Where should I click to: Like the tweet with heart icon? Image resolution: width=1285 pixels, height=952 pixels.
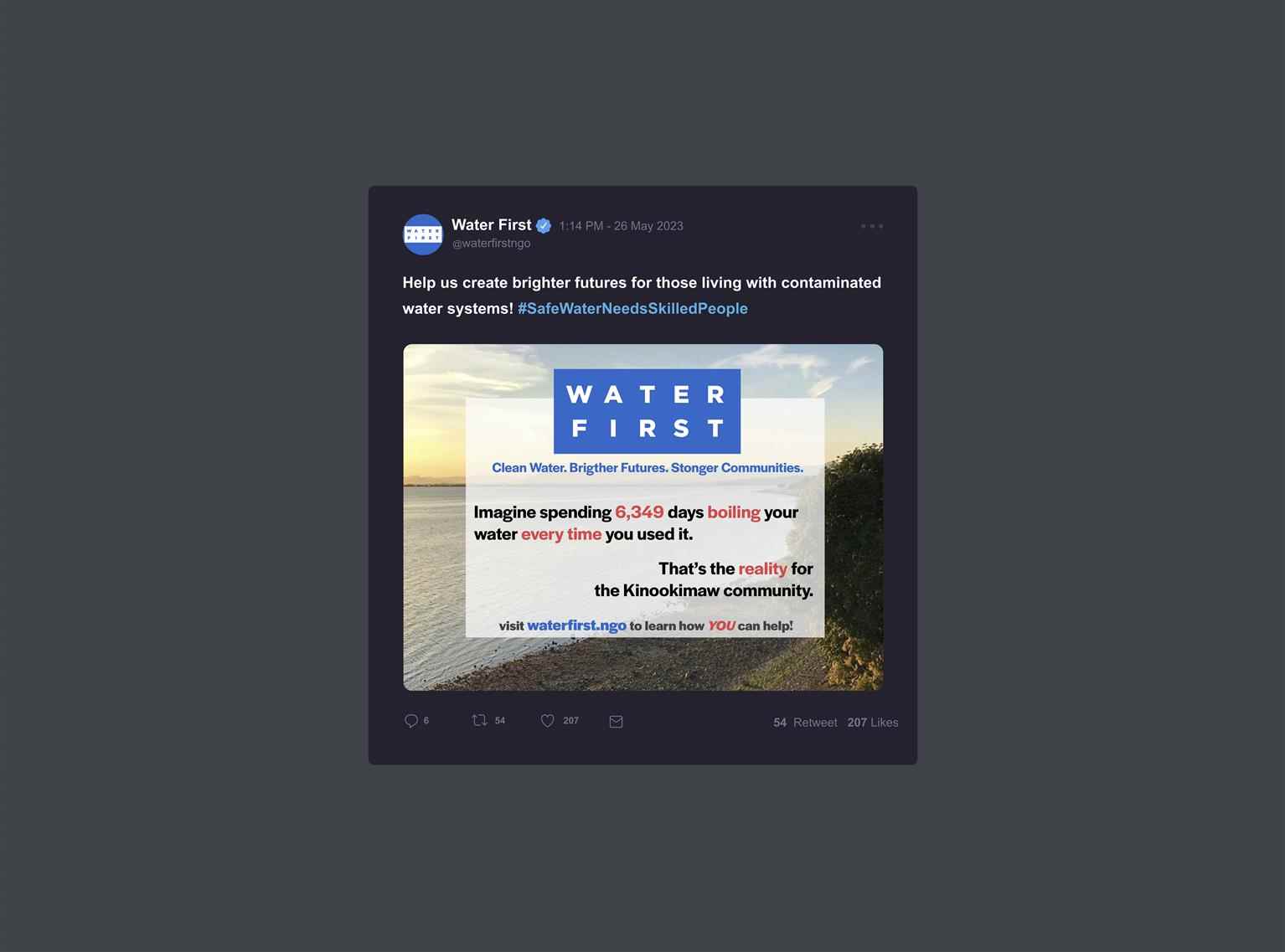[548, 721]
